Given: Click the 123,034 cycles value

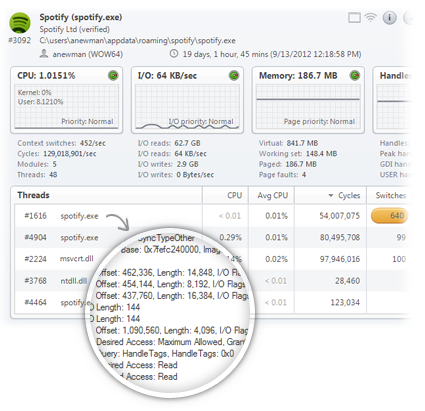Looking at the screenshot, I should point(345,302).
